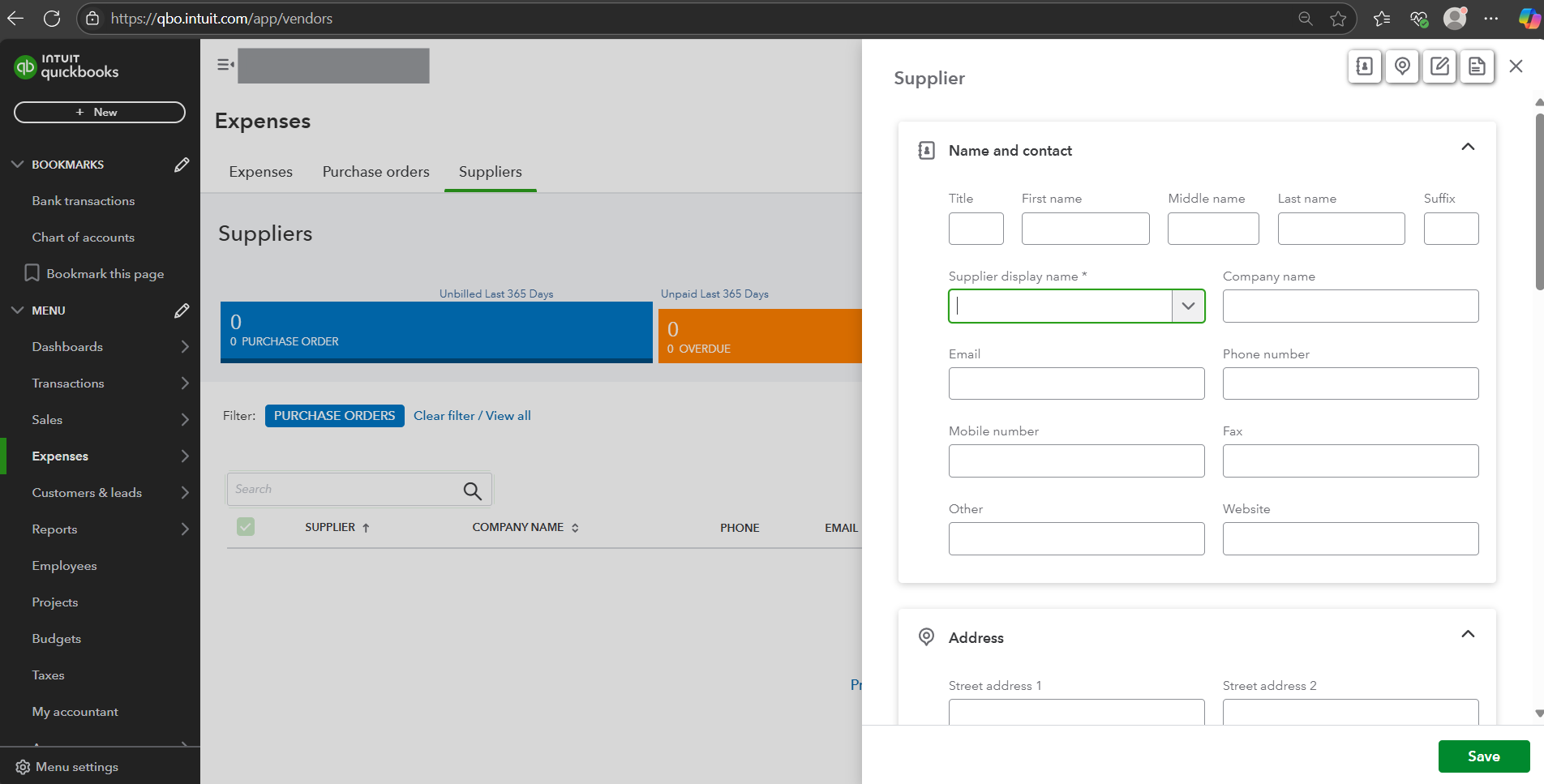Expand the Dashboards submenu
Image resolution: width=1544 pixels, height=784 pixels.
pos(185,347)
